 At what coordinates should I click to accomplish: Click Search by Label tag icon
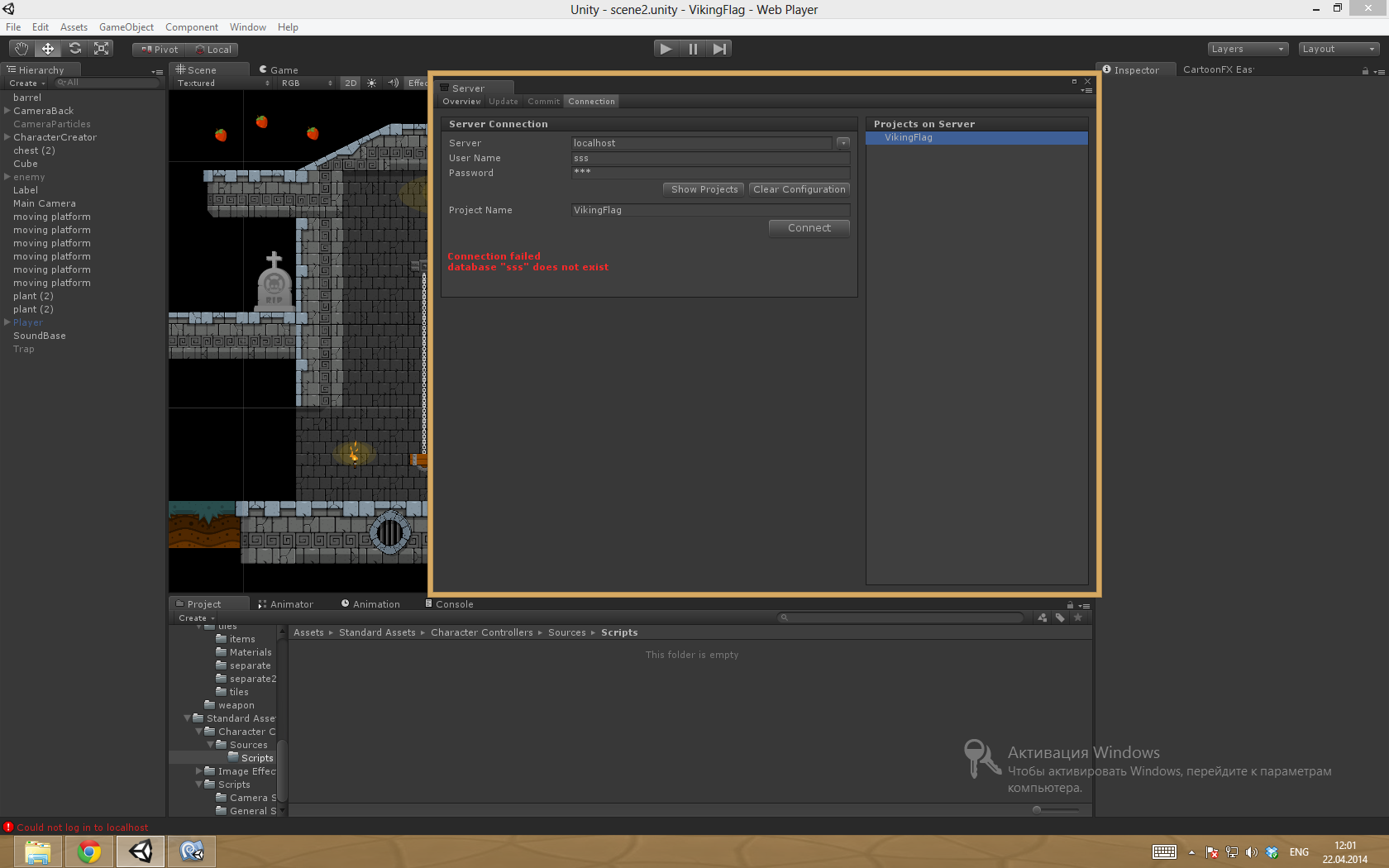1060,618
